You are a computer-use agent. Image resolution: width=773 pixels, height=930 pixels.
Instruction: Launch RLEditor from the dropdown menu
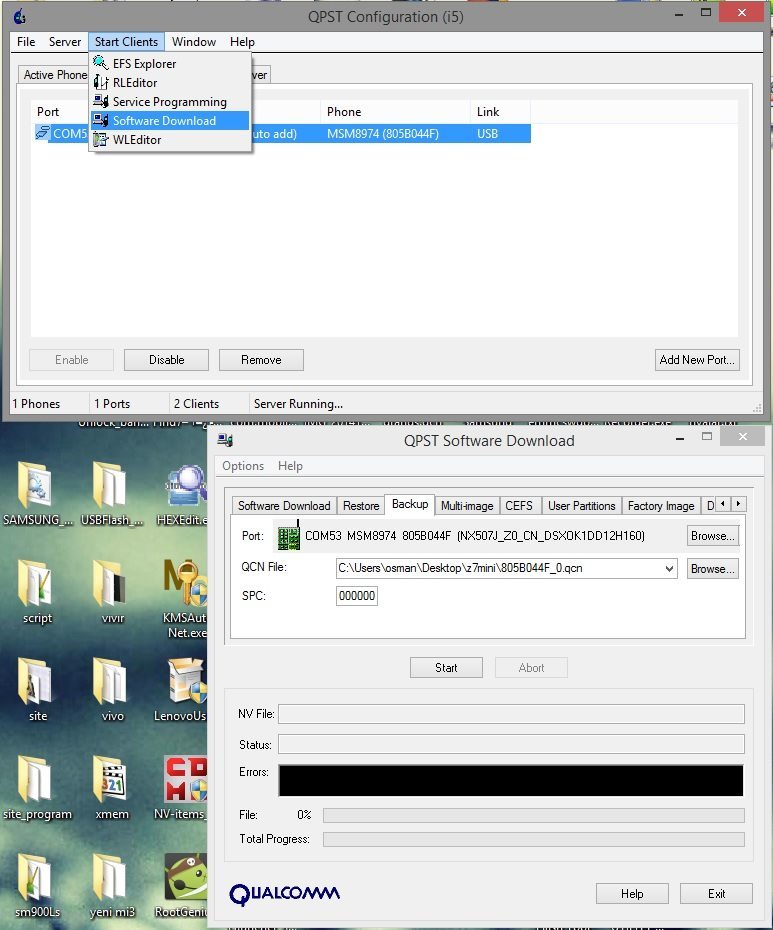pyautogui.click(x=134, y=83)
